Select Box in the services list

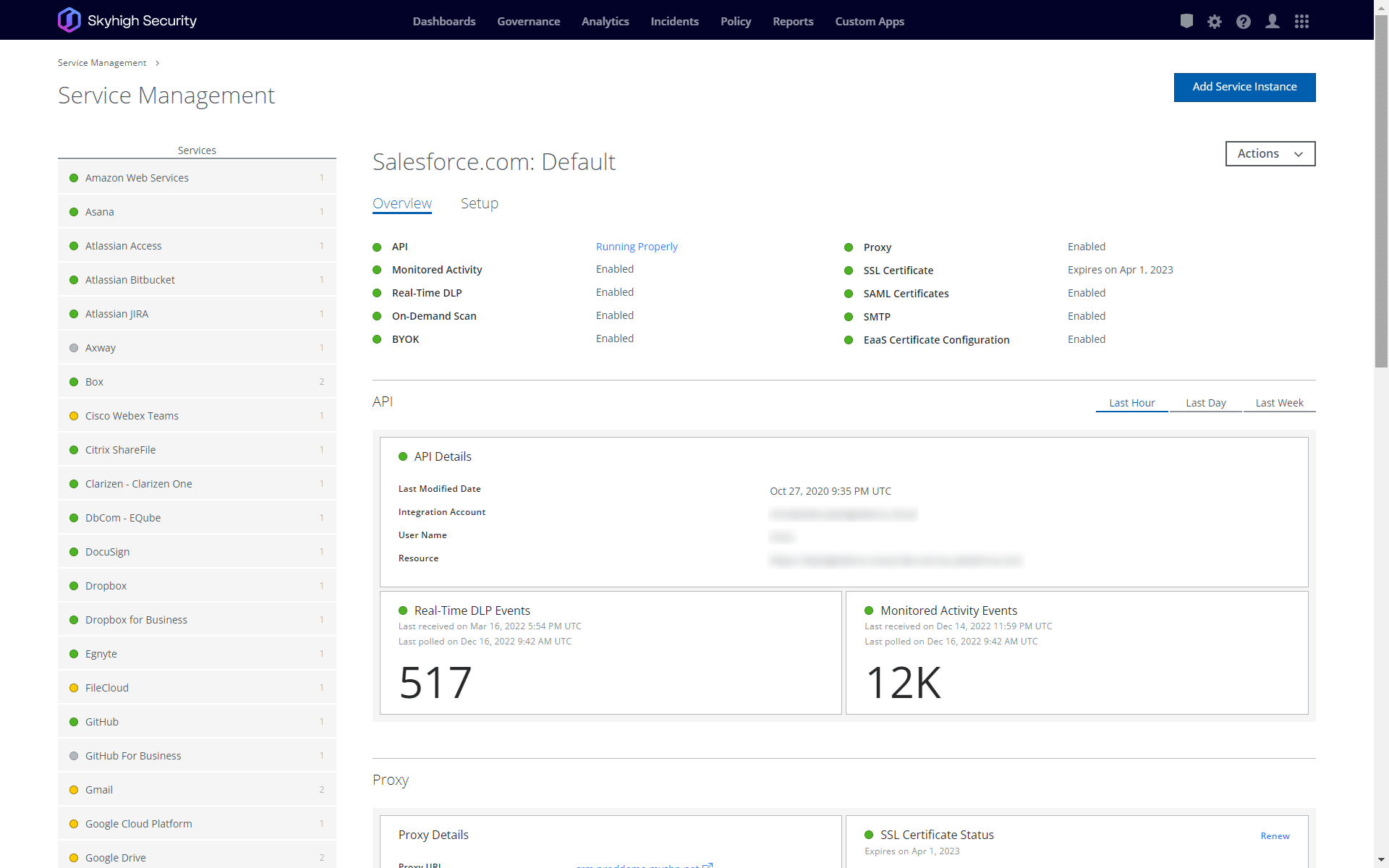pos(94,382)
